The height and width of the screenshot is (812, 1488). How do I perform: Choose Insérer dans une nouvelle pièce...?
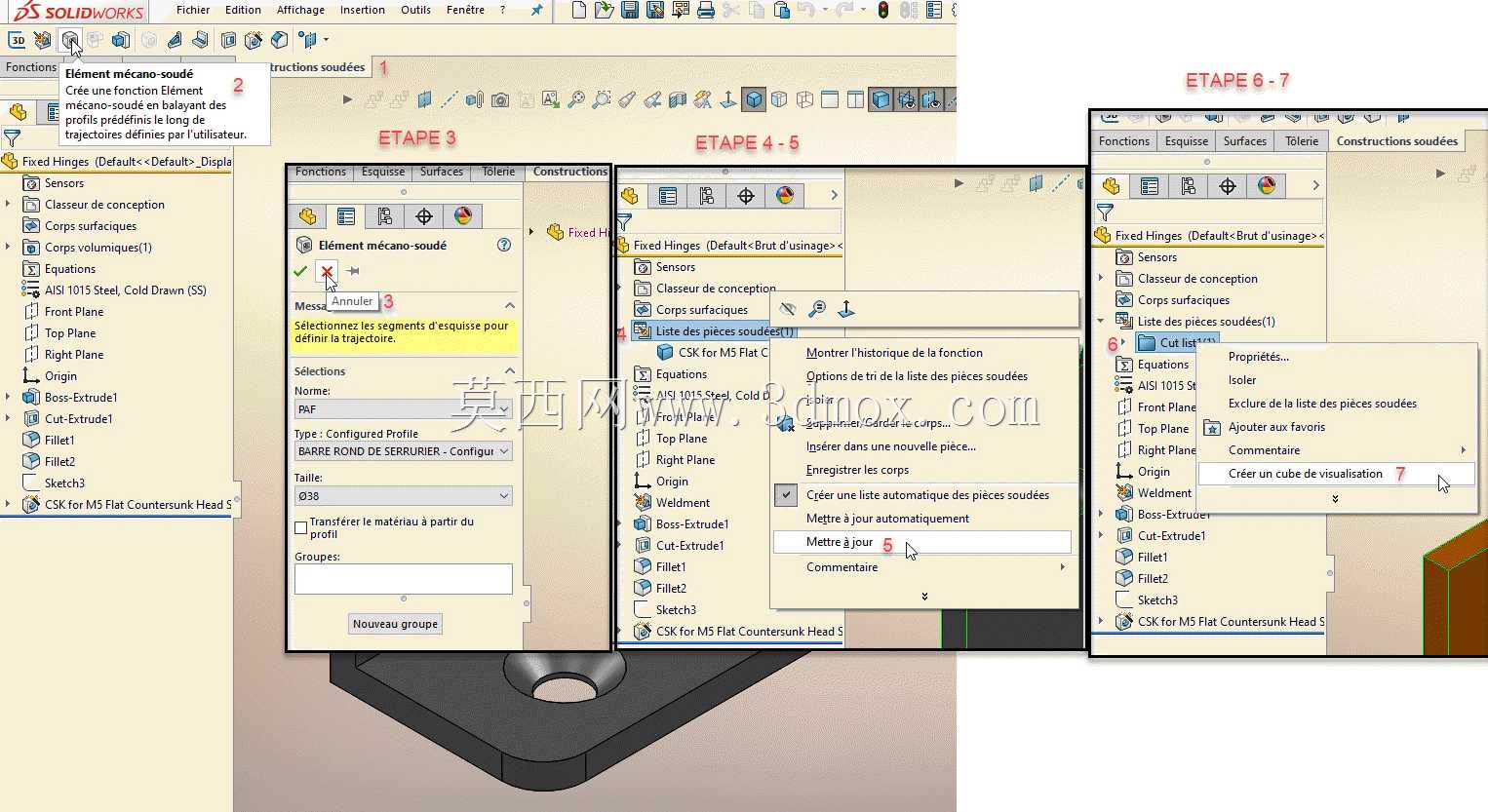(x=890, y=446)
